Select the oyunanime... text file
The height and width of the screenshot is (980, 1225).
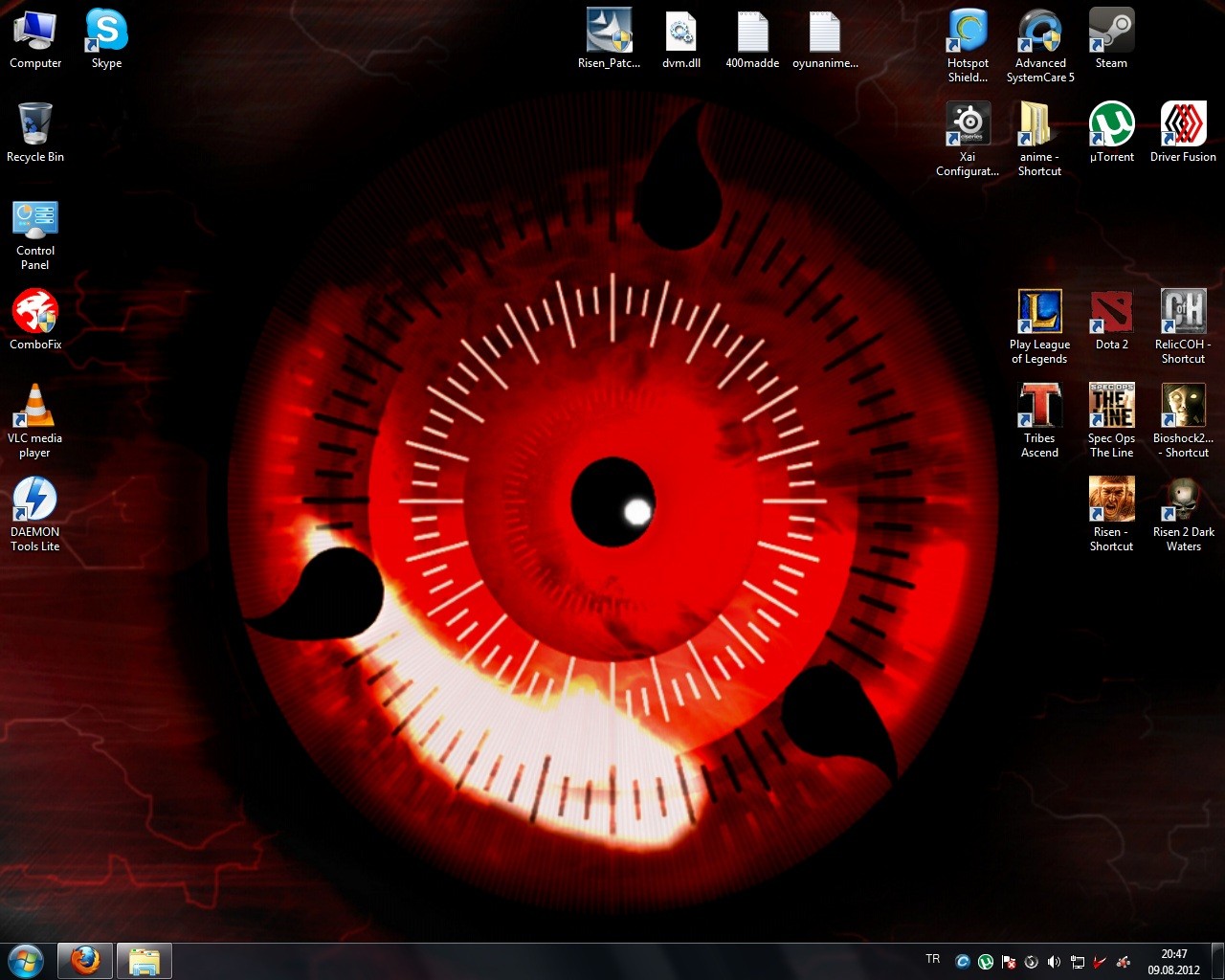pos(825,39)
